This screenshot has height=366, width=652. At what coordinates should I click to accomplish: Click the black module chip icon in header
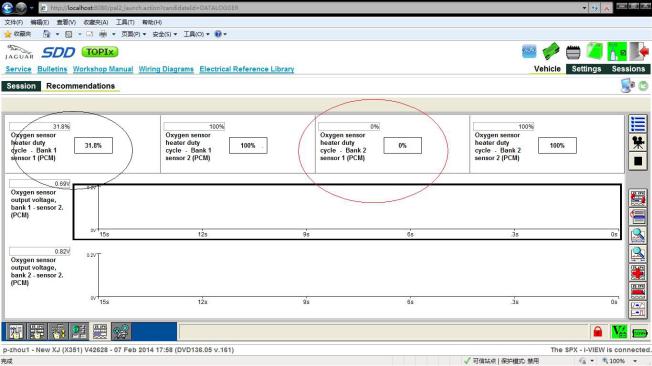pyautogui.click(x=573, y=52)
